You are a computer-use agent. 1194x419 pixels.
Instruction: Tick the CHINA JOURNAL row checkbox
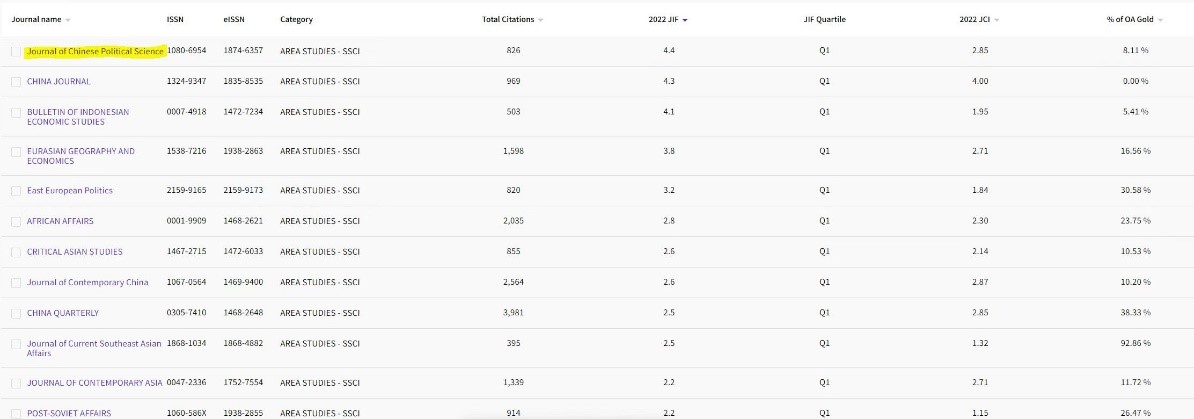pyautogui.click(x=16, y=82)
